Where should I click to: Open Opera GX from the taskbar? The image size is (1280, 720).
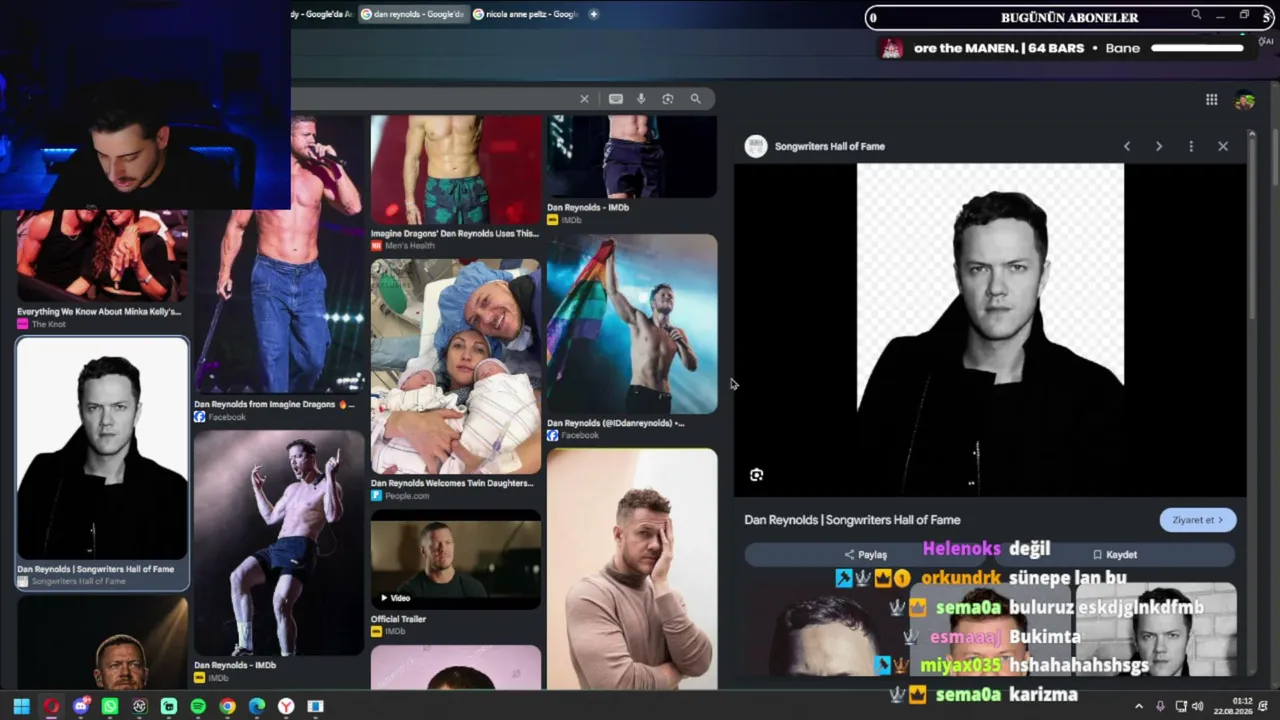click(x=51, y=706)
